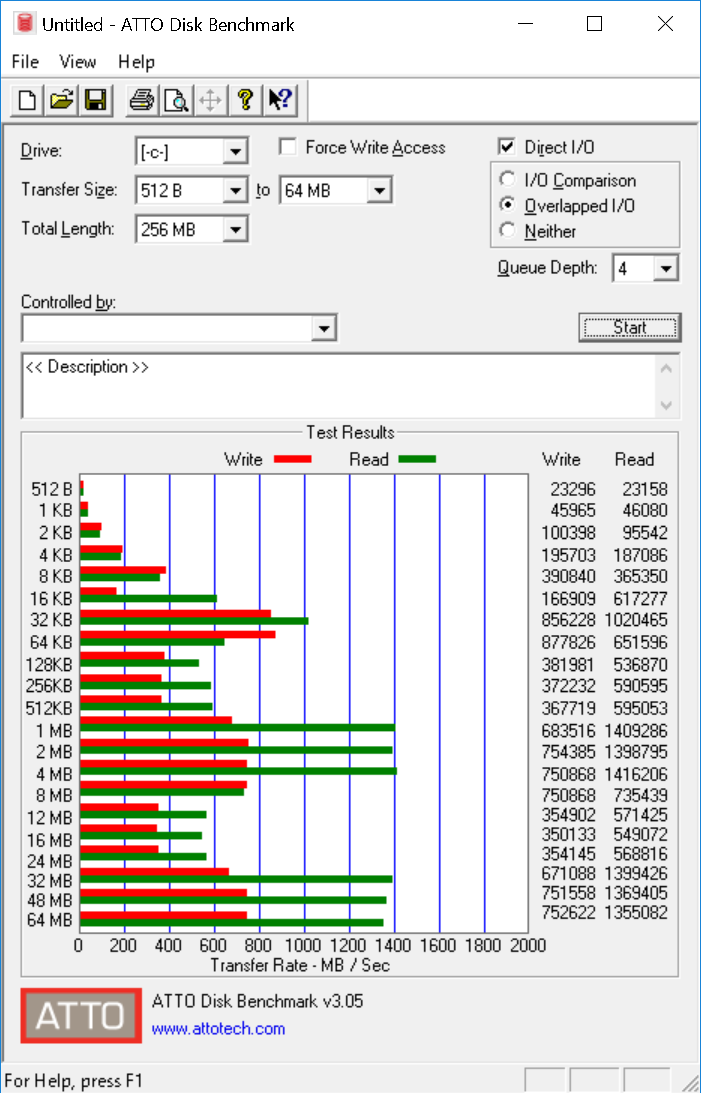Screen dimensions: 701x1093
Task: Click the greyed move arrows toolbar icon
Action: point(210,100)
